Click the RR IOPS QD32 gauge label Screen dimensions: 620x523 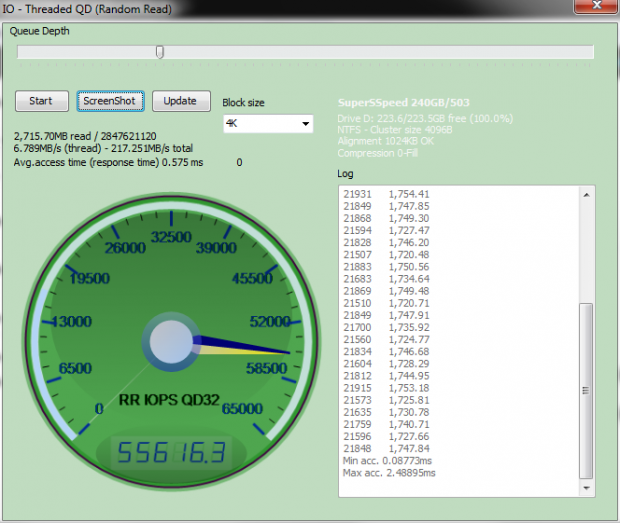[x=169, y=400]
